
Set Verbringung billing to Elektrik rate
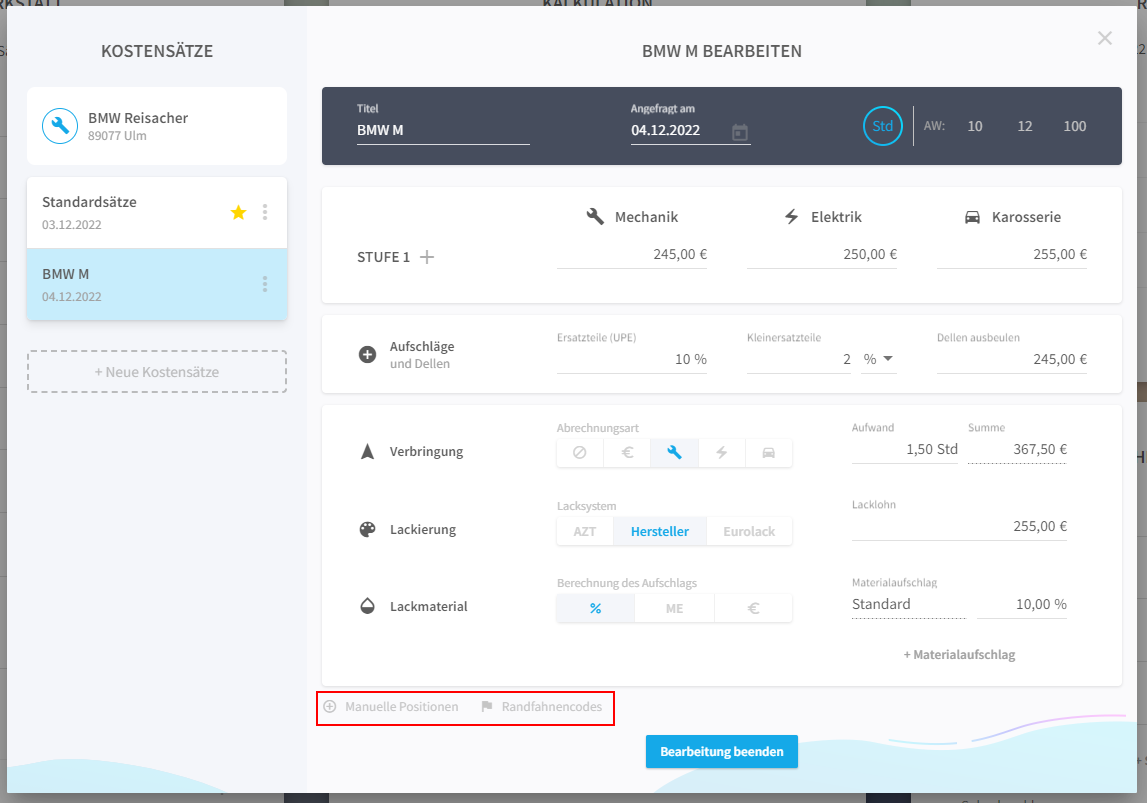pyautogui.click(x=721, y=453)
